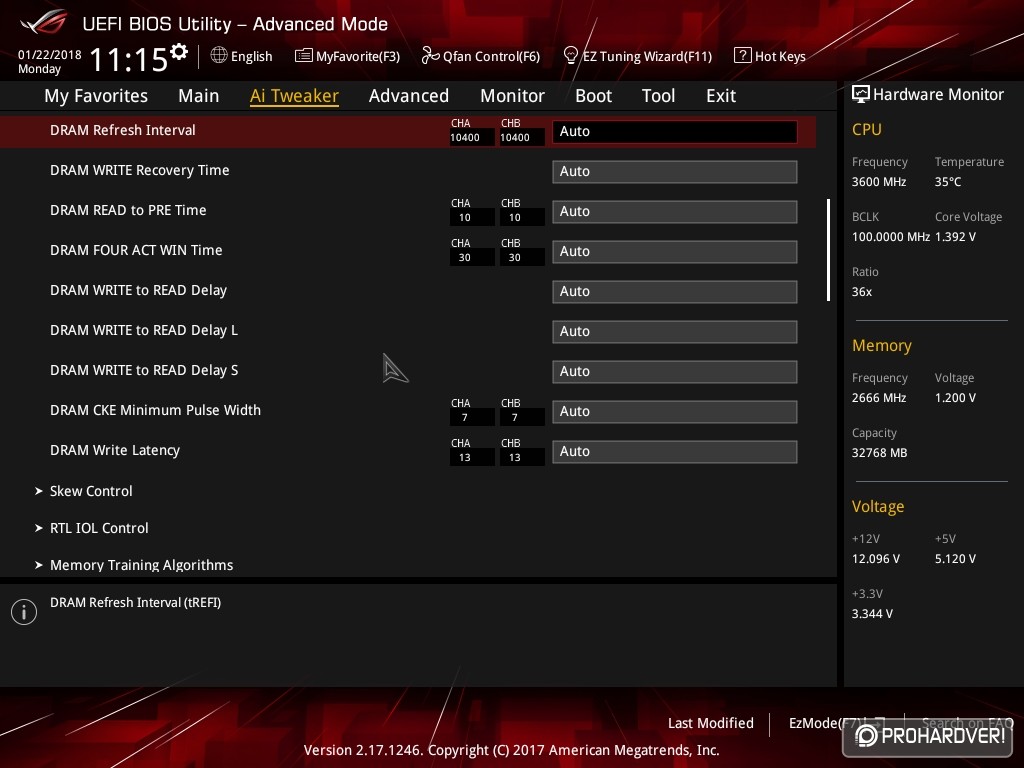
Task: Open the My Favorites tab
Action: (96, 96)
